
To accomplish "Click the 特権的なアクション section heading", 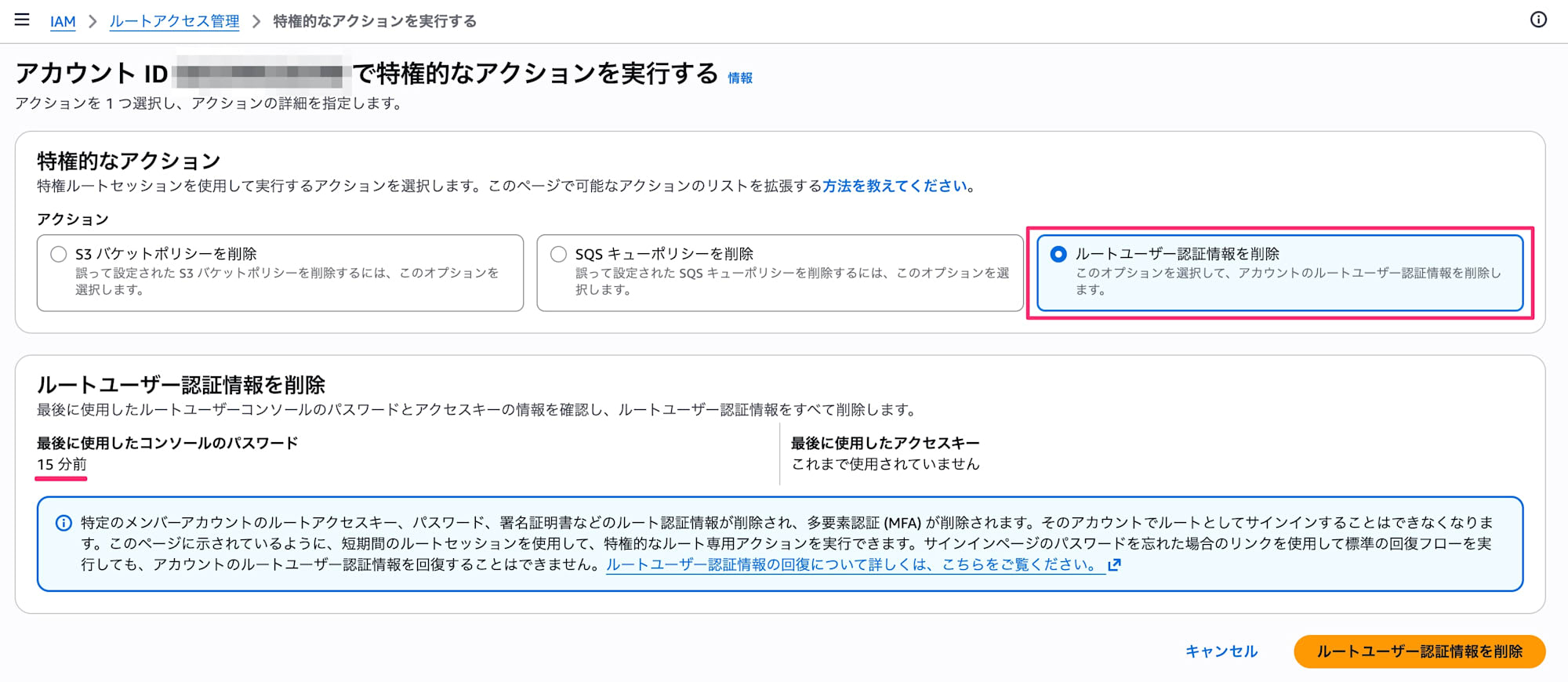I will (x=129, y=161).
